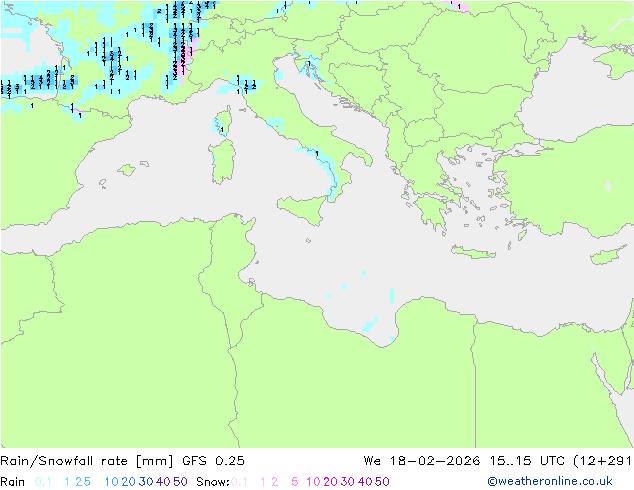Click the 'We 18-02-2026' date text
The height and width of the screenshot is (490, 634).
tap(422, 461)
